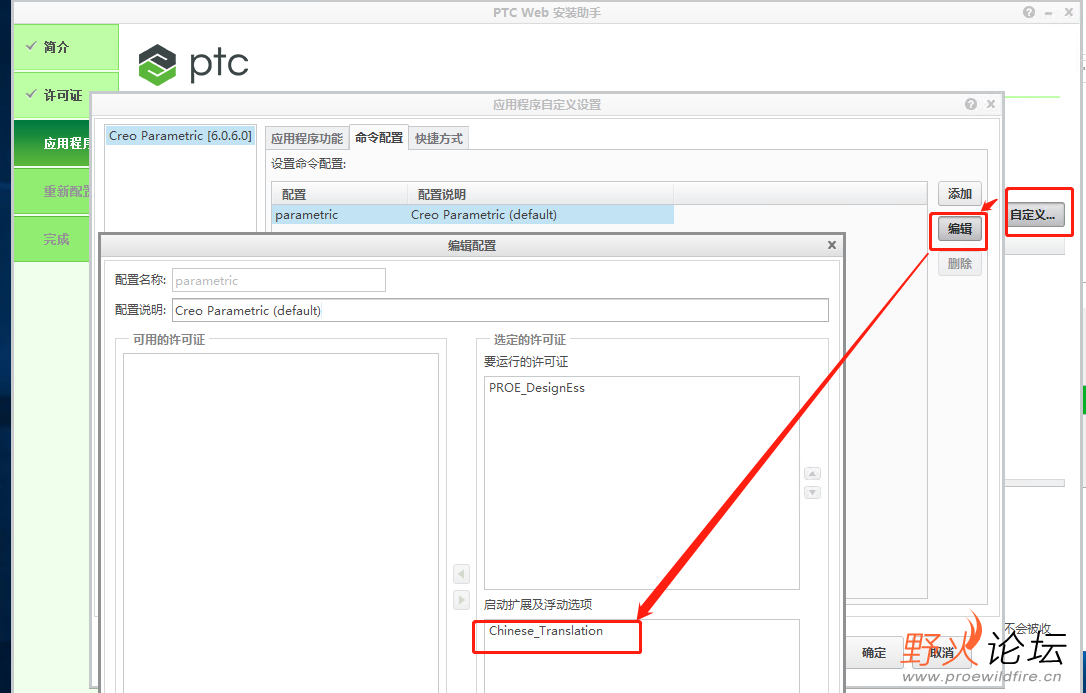Open help in PTC Web installer title bar

[1029, 12]
